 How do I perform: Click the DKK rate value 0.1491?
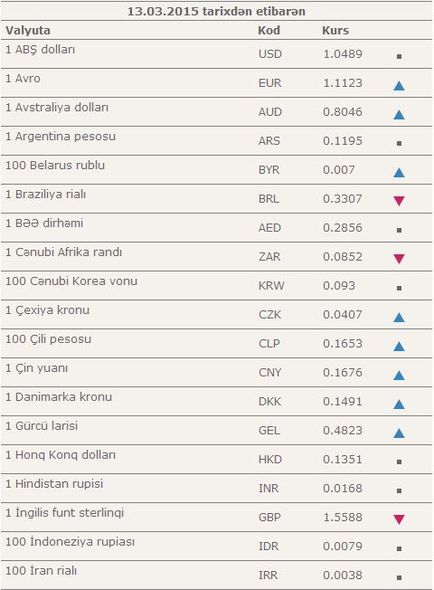[343, 401]
